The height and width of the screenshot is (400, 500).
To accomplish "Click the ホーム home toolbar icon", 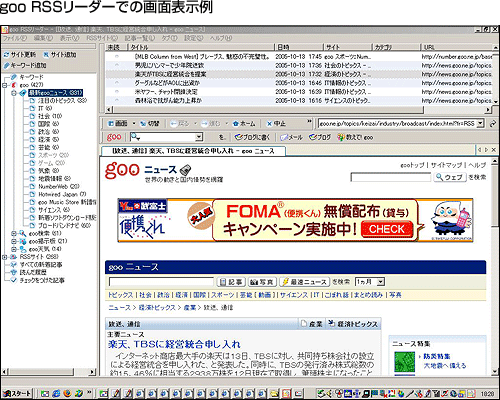I will (x=236, y=124).
